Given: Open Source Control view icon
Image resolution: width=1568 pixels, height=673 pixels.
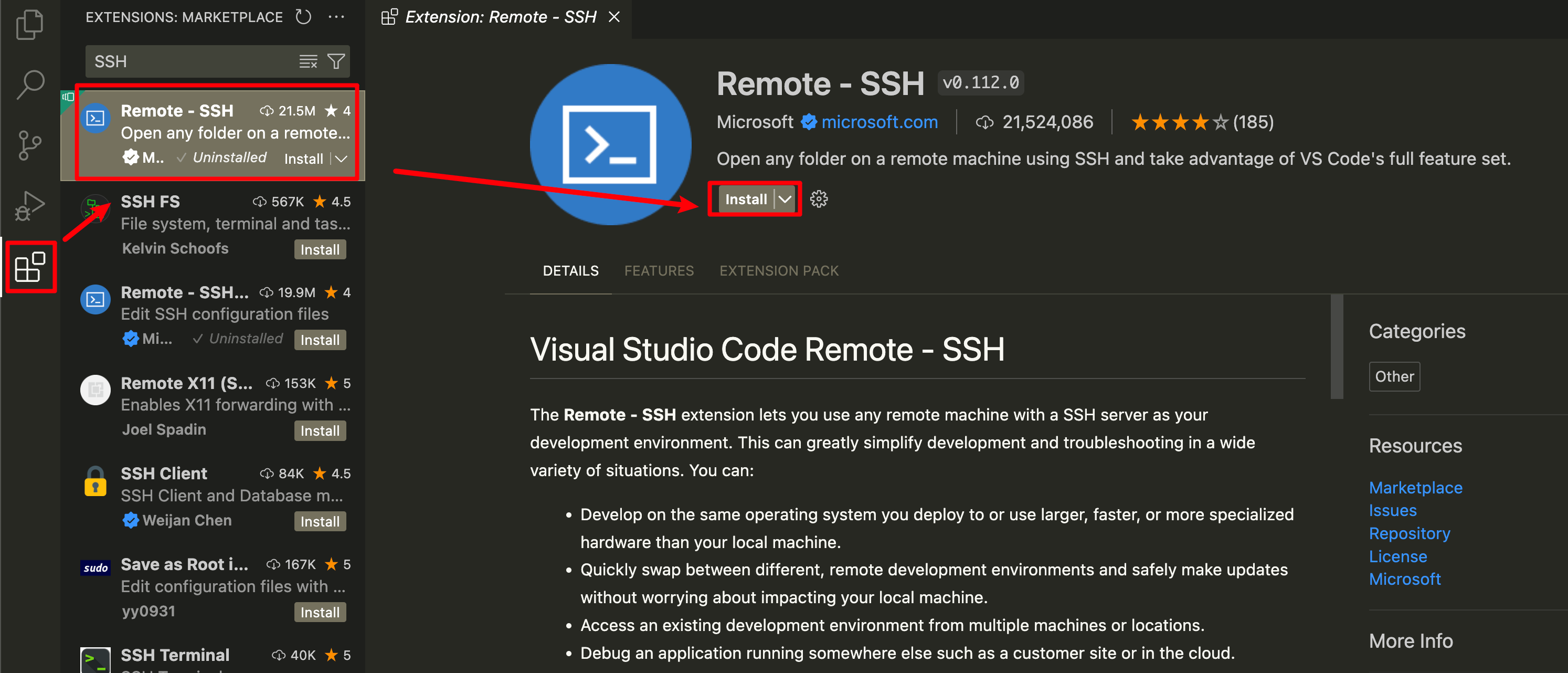Looking at the screenshot, I should point(29,145).
